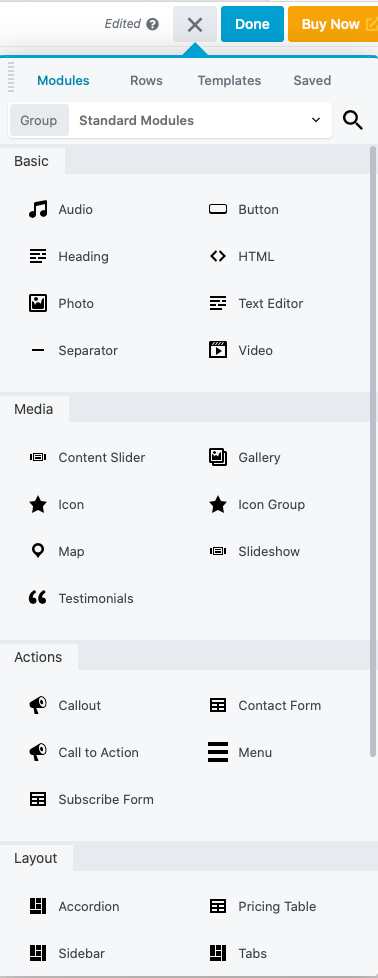Select the Callout megaphone icon
Image resolution: width=378 pixels, height=978 pixels.
pyautogui.click(x=38, y=705)
